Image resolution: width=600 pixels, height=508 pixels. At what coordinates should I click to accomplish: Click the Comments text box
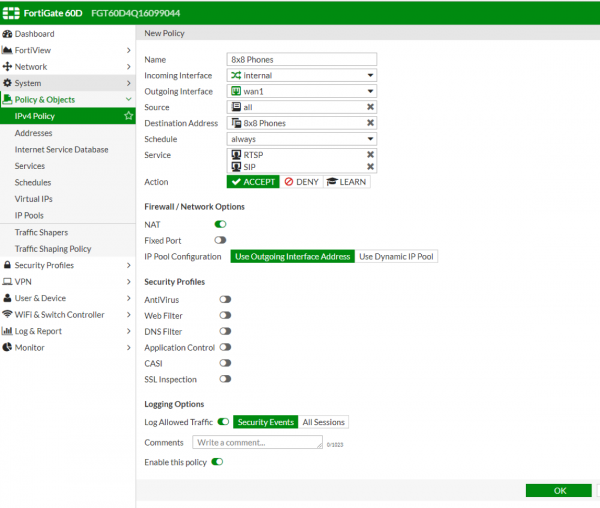(x=258, y=442)
